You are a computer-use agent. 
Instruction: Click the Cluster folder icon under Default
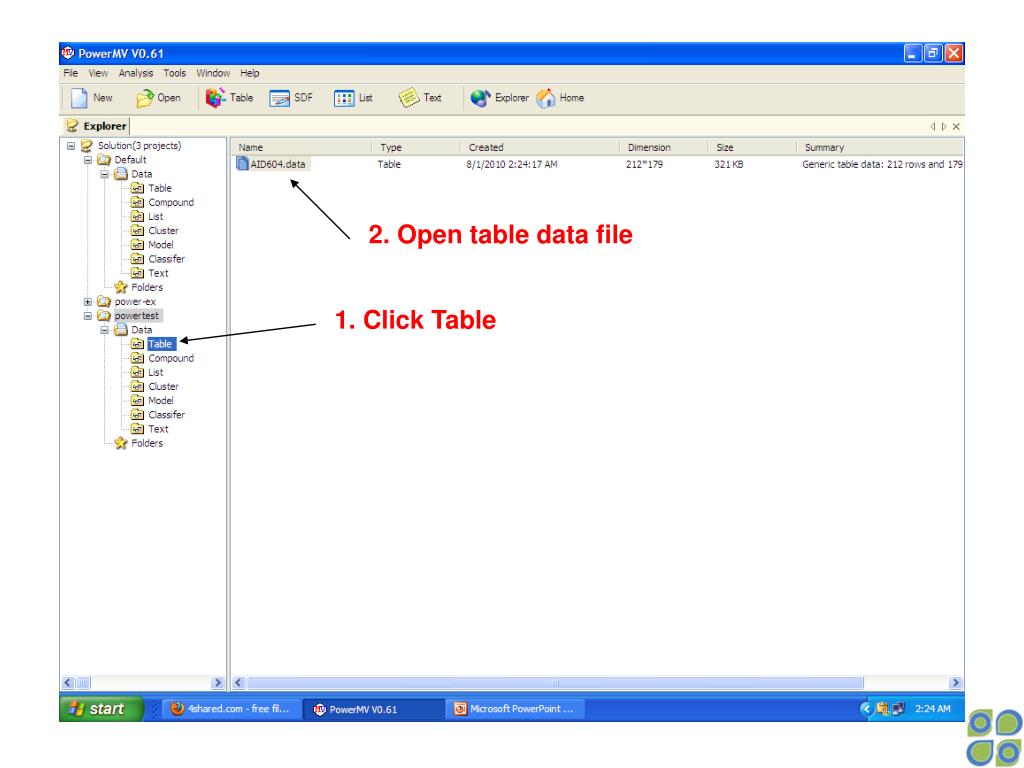(x=137, y=231)
